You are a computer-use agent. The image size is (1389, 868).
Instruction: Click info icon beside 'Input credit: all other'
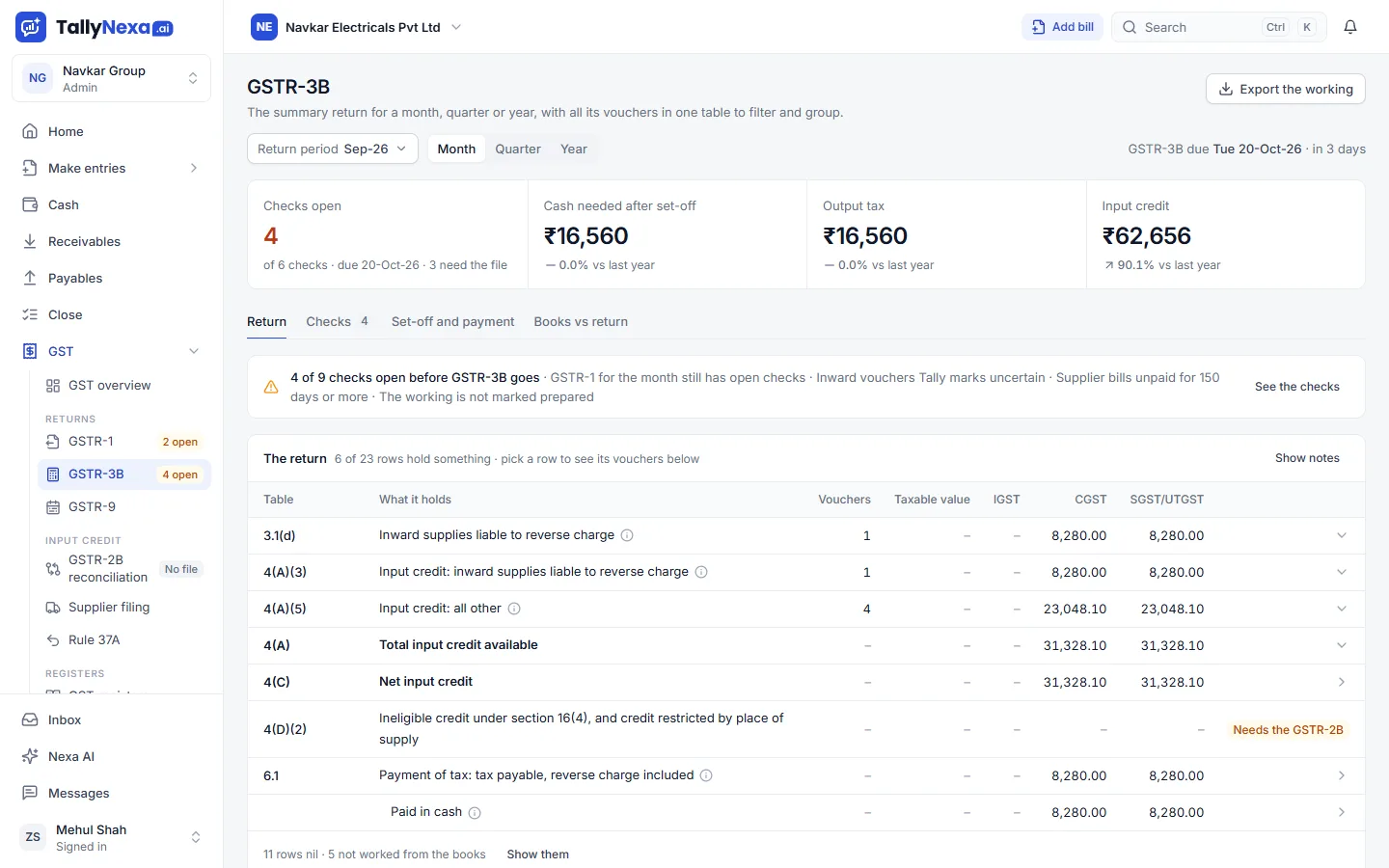point(514,609)
